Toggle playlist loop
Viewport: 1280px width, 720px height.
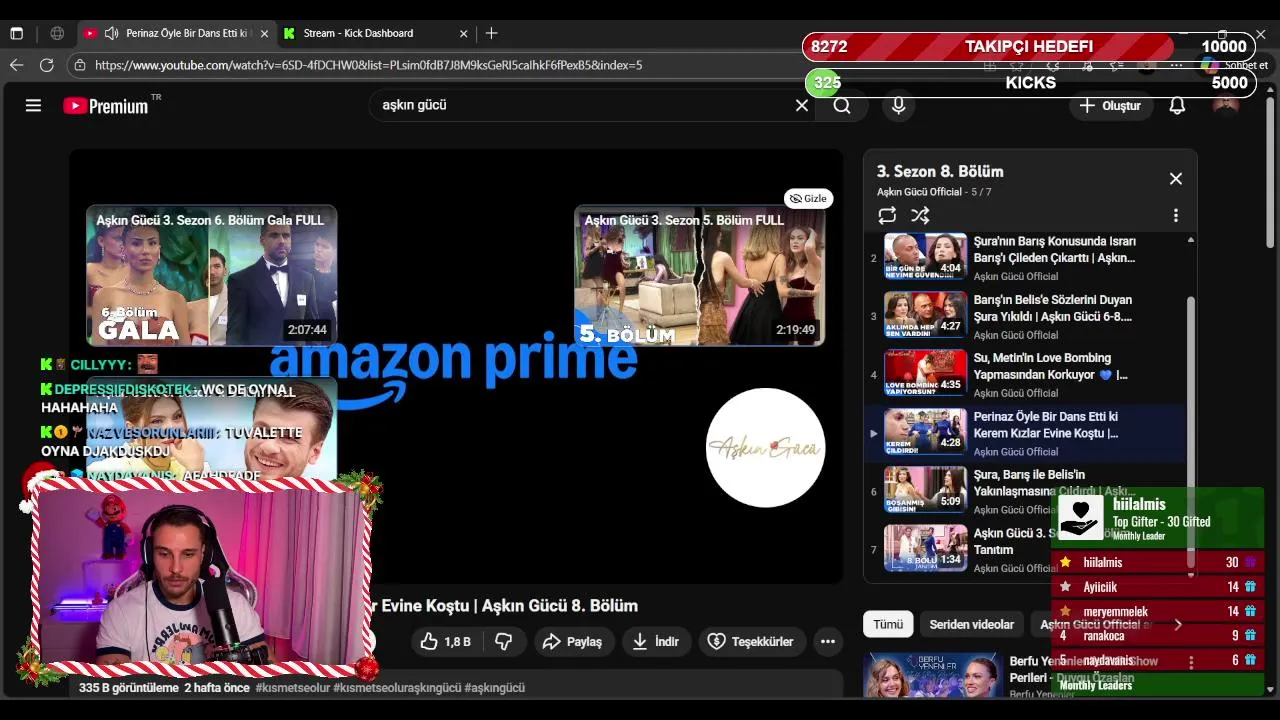coord(887,215)
